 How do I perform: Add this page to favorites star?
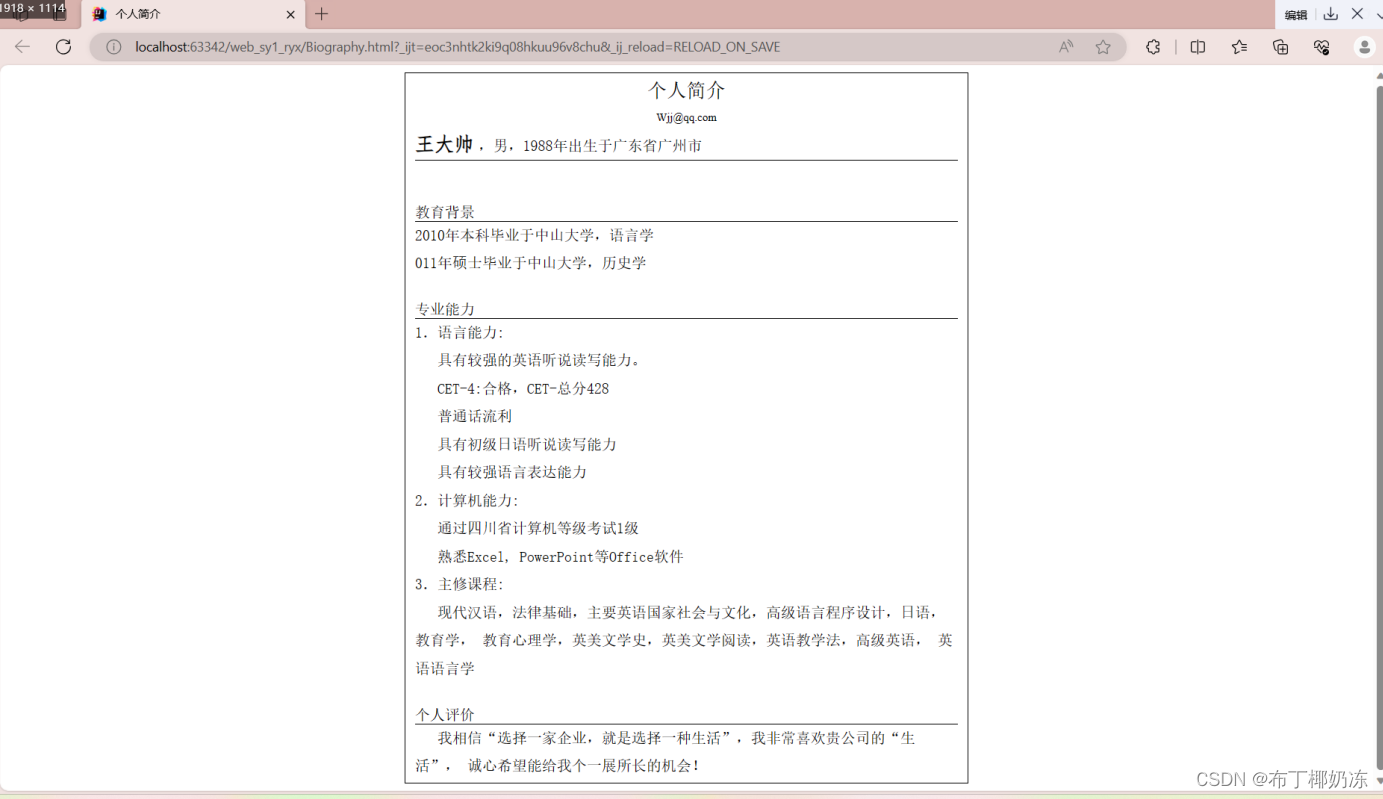coord(1103,47)
